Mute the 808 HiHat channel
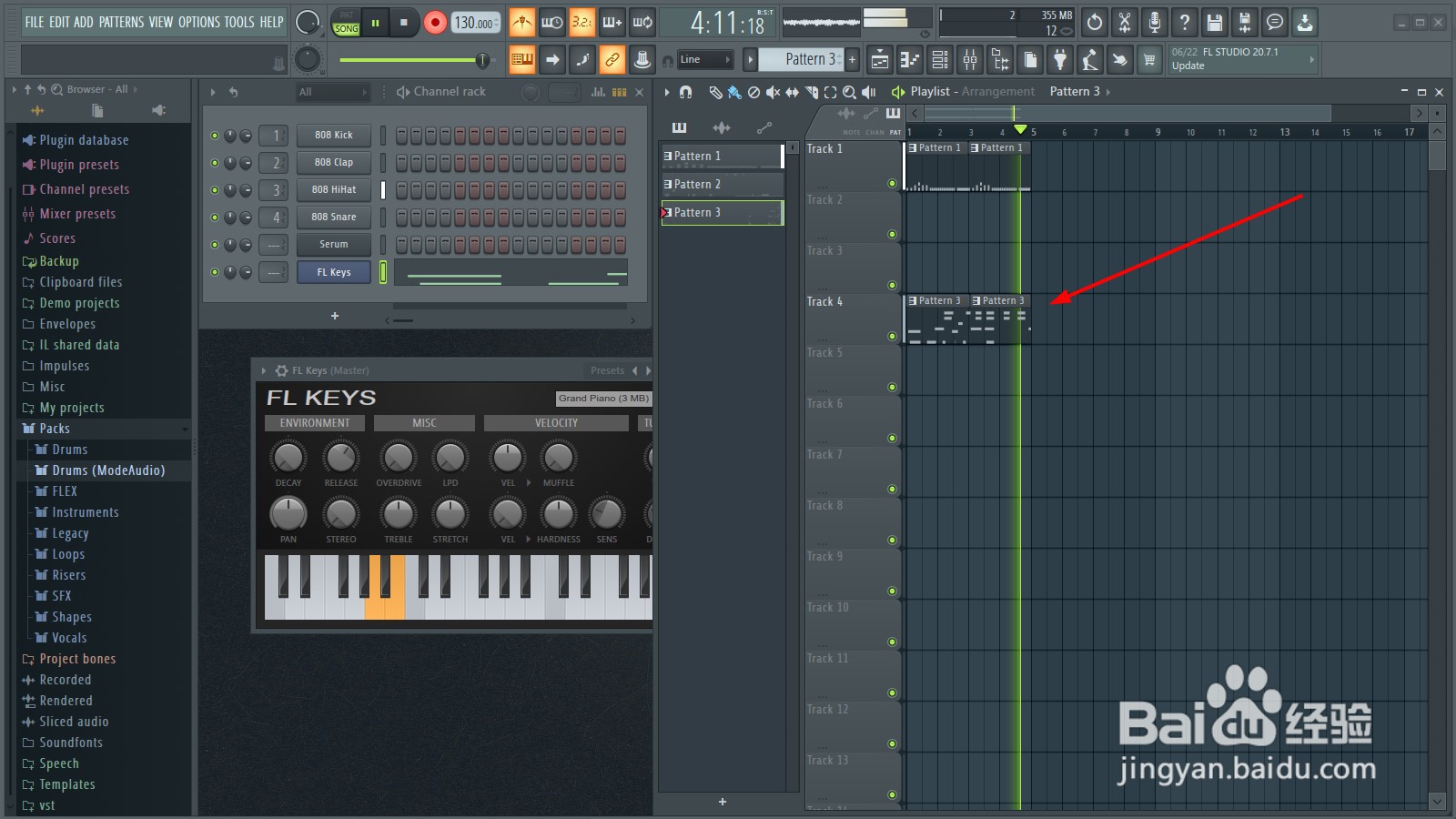This screenshot has width=1456, height=819. point(215,190)
